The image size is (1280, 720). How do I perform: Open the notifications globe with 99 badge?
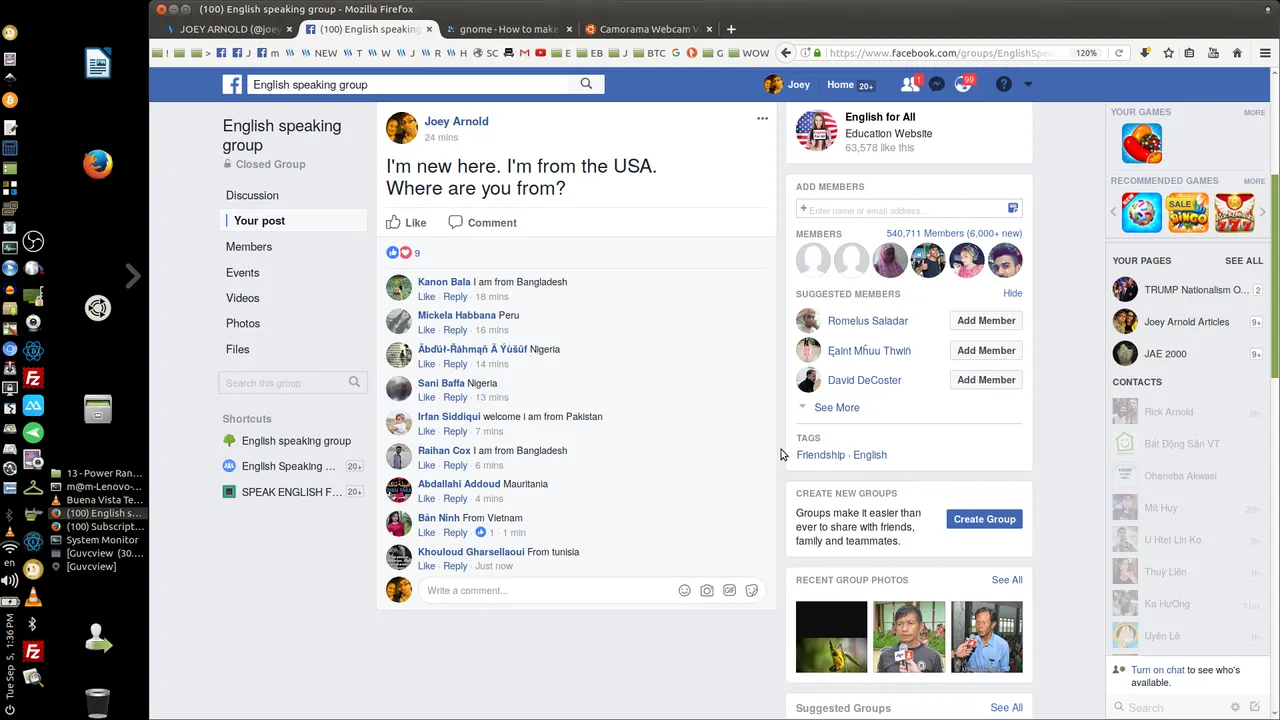(963, 85)
